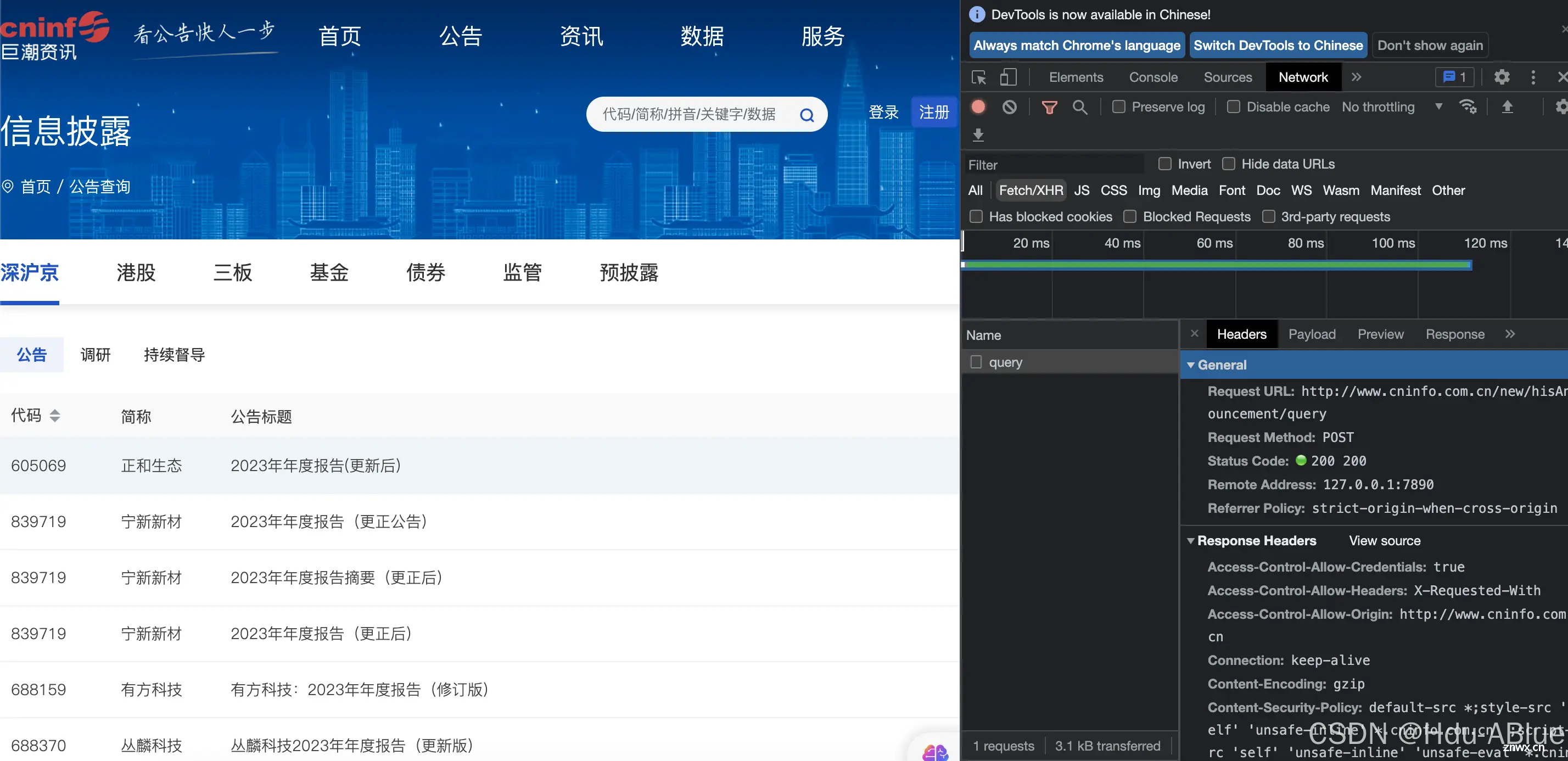Viewport: 1568px width, 761px height.
Task: Click the record stop icon
Action: click(x=979, y=107)
